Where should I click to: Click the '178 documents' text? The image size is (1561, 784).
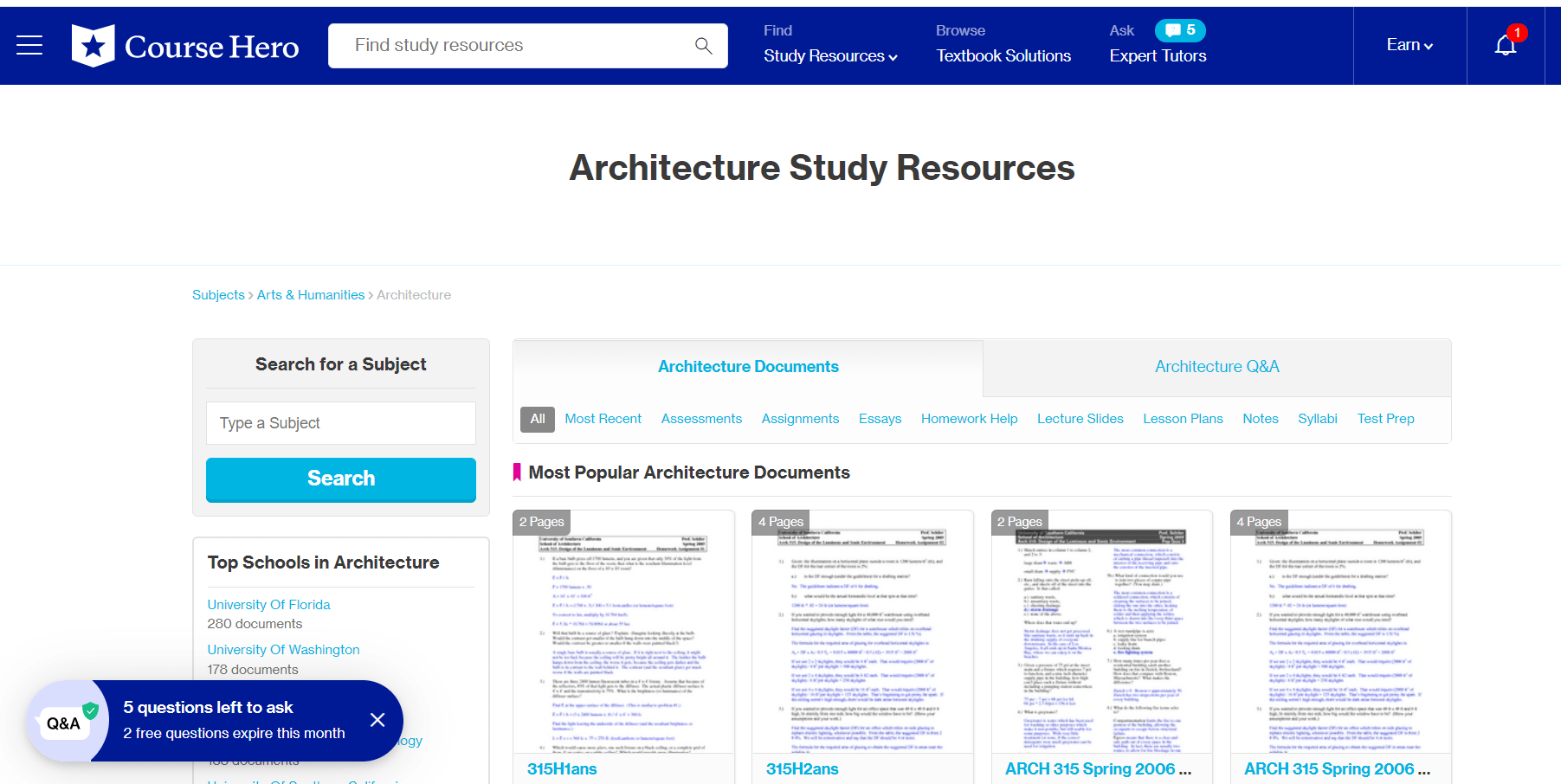(x=253, y=670)
